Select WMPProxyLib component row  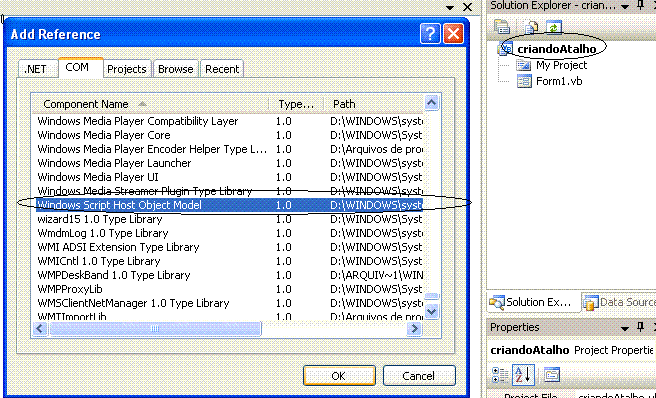coord(229,289)
